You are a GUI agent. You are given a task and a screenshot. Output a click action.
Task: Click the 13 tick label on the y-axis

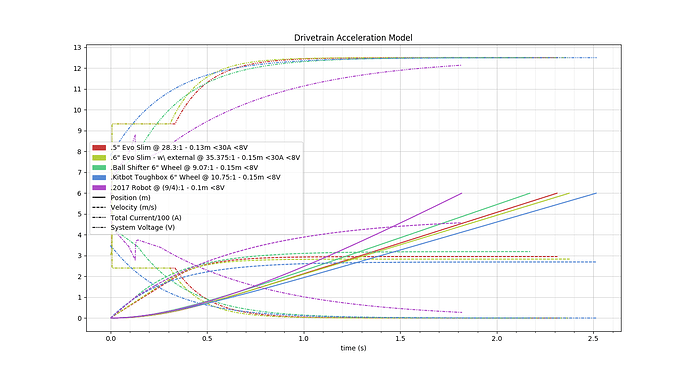tap(77, 48)
